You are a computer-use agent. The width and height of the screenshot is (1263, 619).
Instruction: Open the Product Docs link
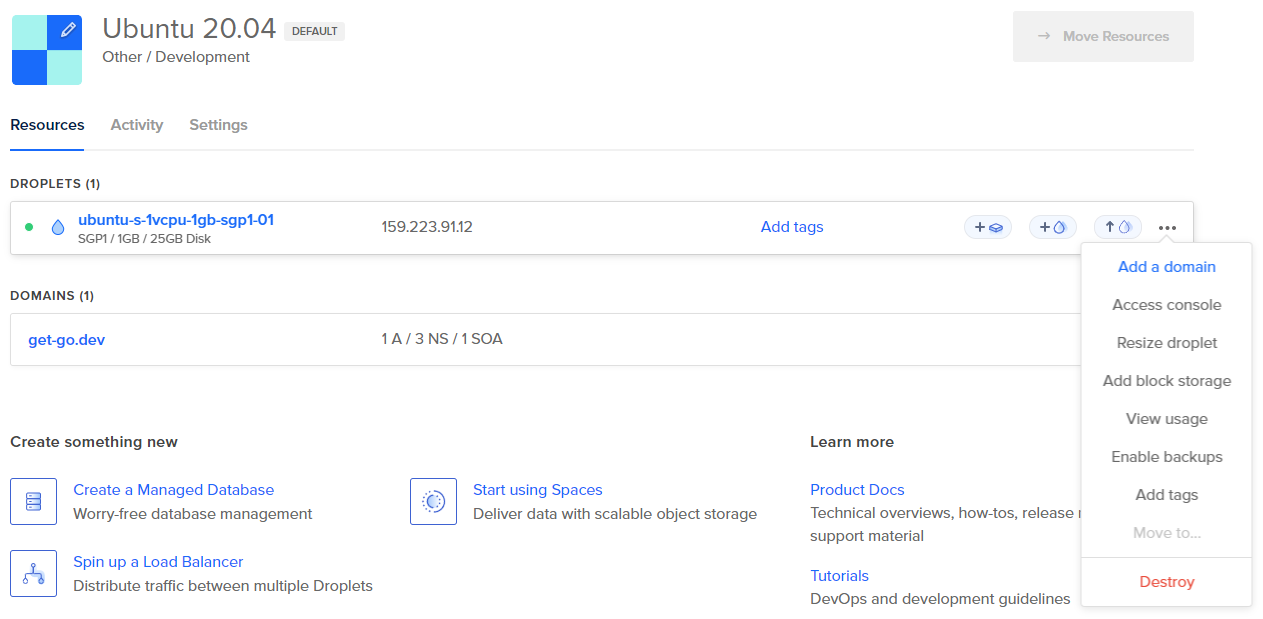click(856, 490)
